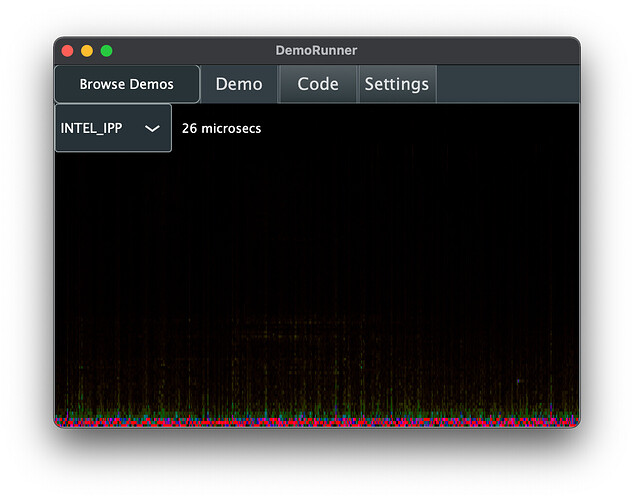Open the Code tab
Viewport: 635px width, 500px height.
[318, 84]
